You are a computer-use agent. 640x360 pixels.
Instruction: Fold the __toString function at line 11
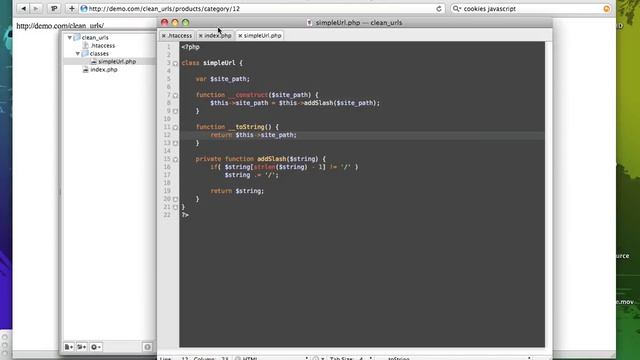pyautogui.click(x=175, y=127)
